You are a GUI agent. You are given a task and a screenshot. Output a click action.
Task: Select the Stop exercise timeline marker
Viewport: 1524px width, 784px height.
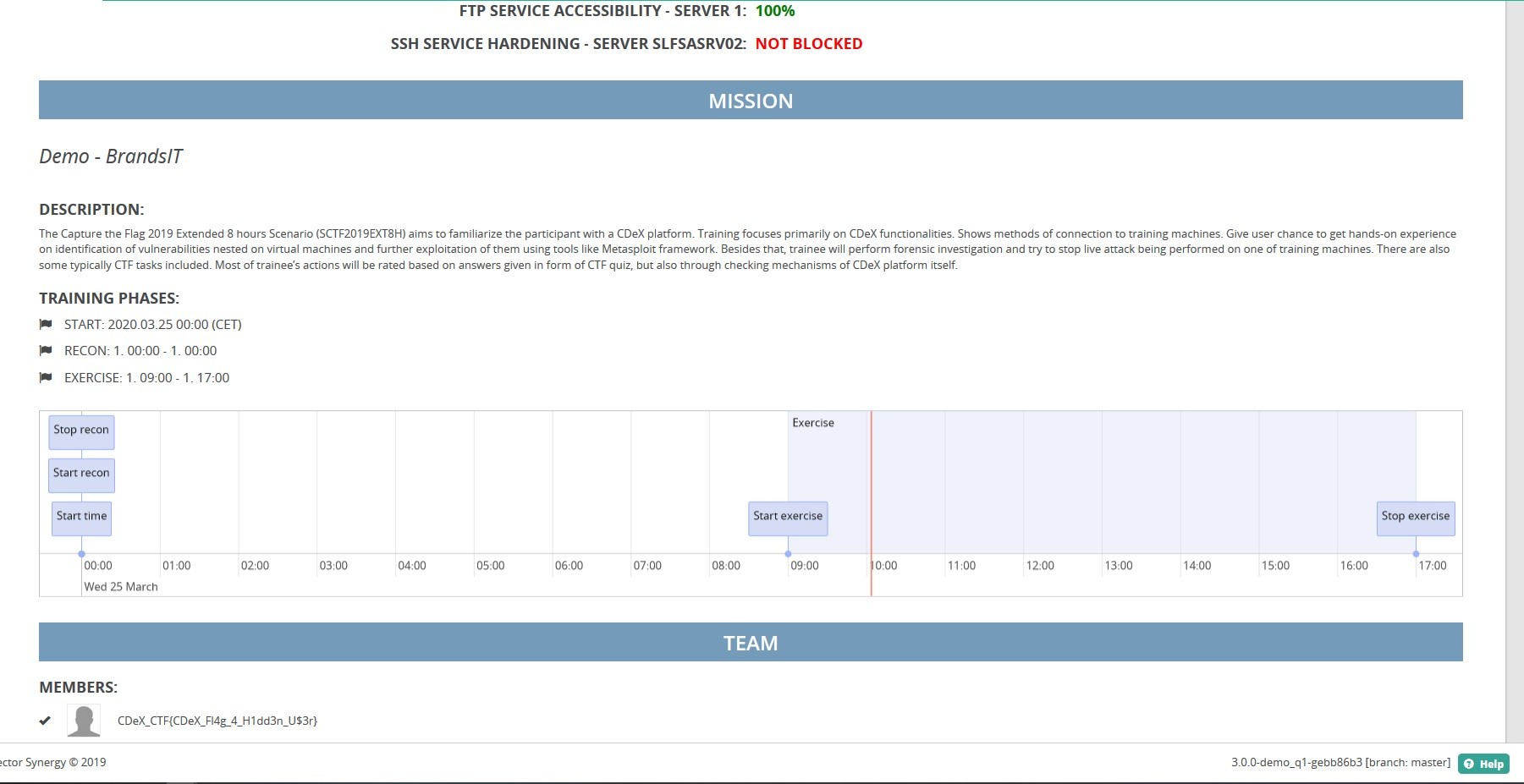1415,516
